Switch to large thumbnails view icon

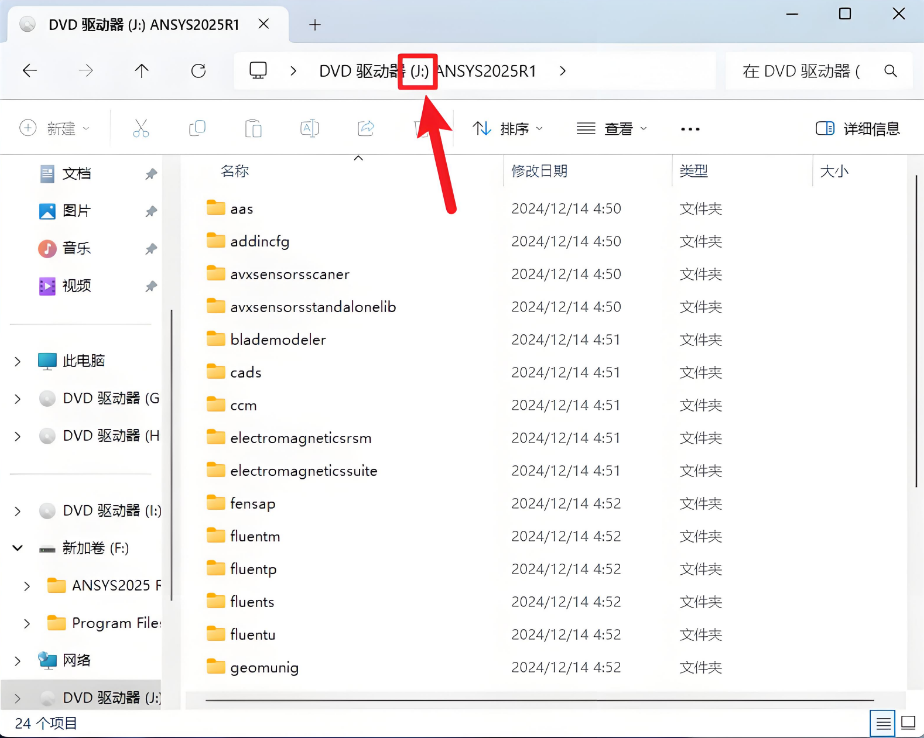[x=909, y=723]
